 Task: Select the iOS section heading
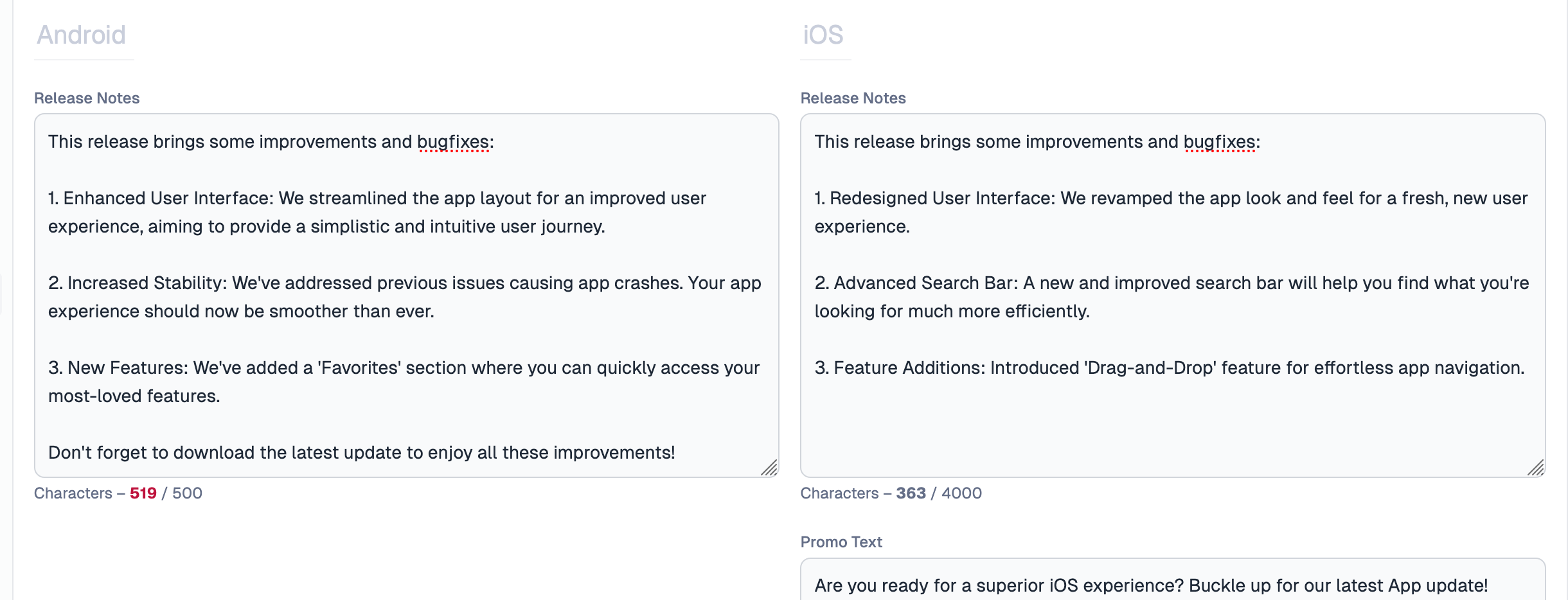click(x=823, y=35)
